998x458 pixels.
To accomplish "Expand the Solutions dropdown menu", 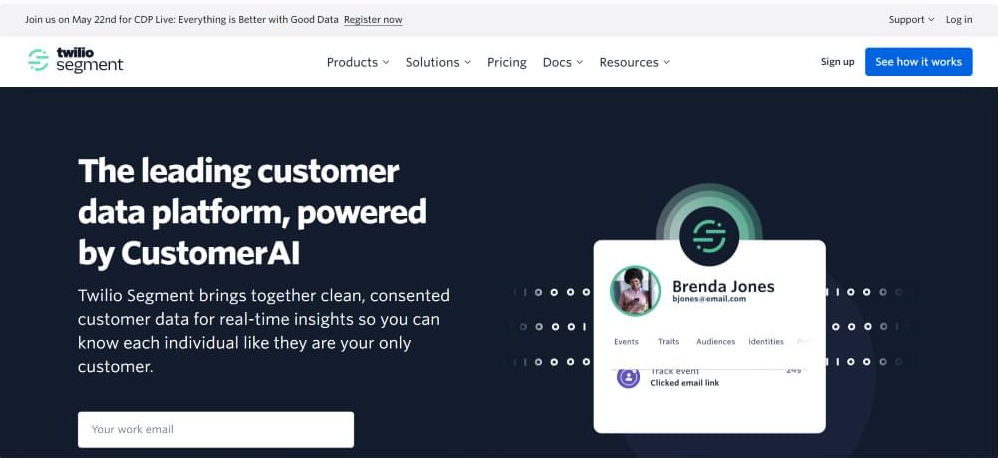I will pyautogui.click(x=438, y=62).
